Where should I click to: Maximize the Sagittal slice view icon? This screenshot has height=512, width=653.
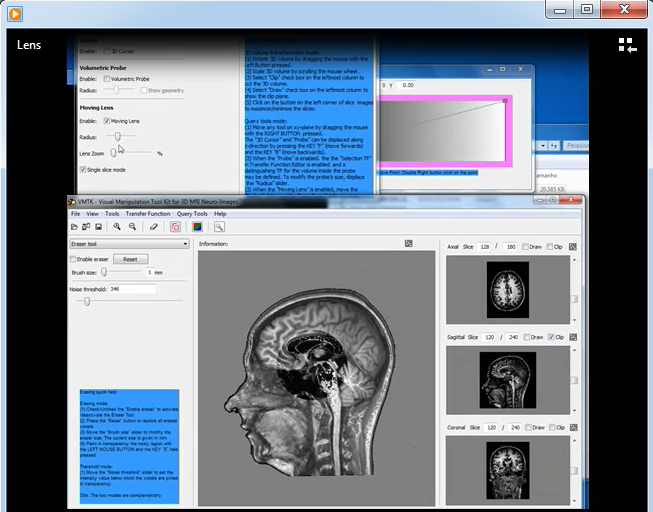point(573,337)
